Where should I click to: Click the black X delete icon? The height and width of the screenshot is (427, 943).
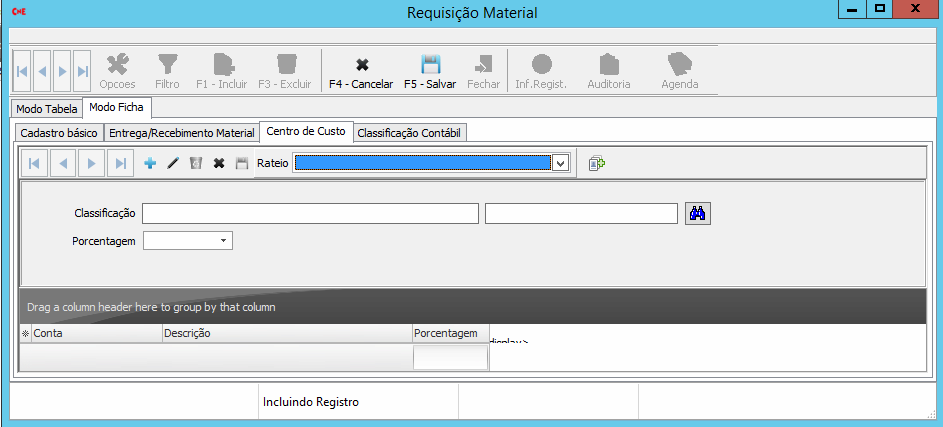(x=218, y=163)
